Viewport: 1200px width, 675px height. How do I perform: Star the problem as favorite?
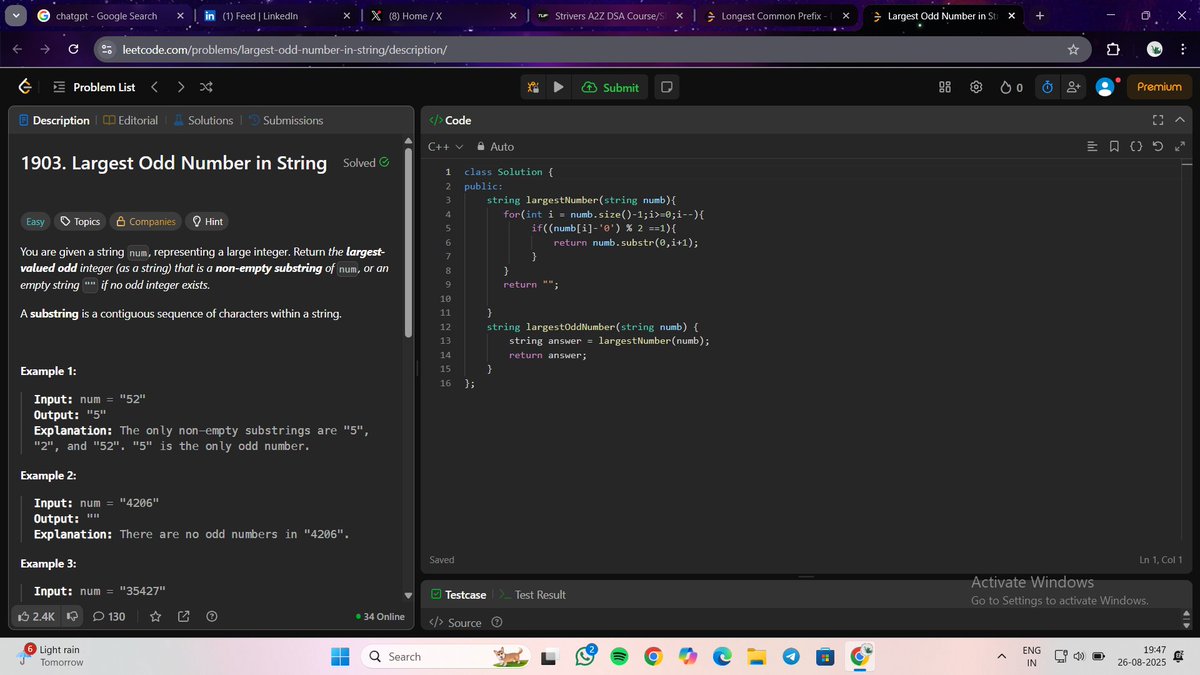coord(155,616)
